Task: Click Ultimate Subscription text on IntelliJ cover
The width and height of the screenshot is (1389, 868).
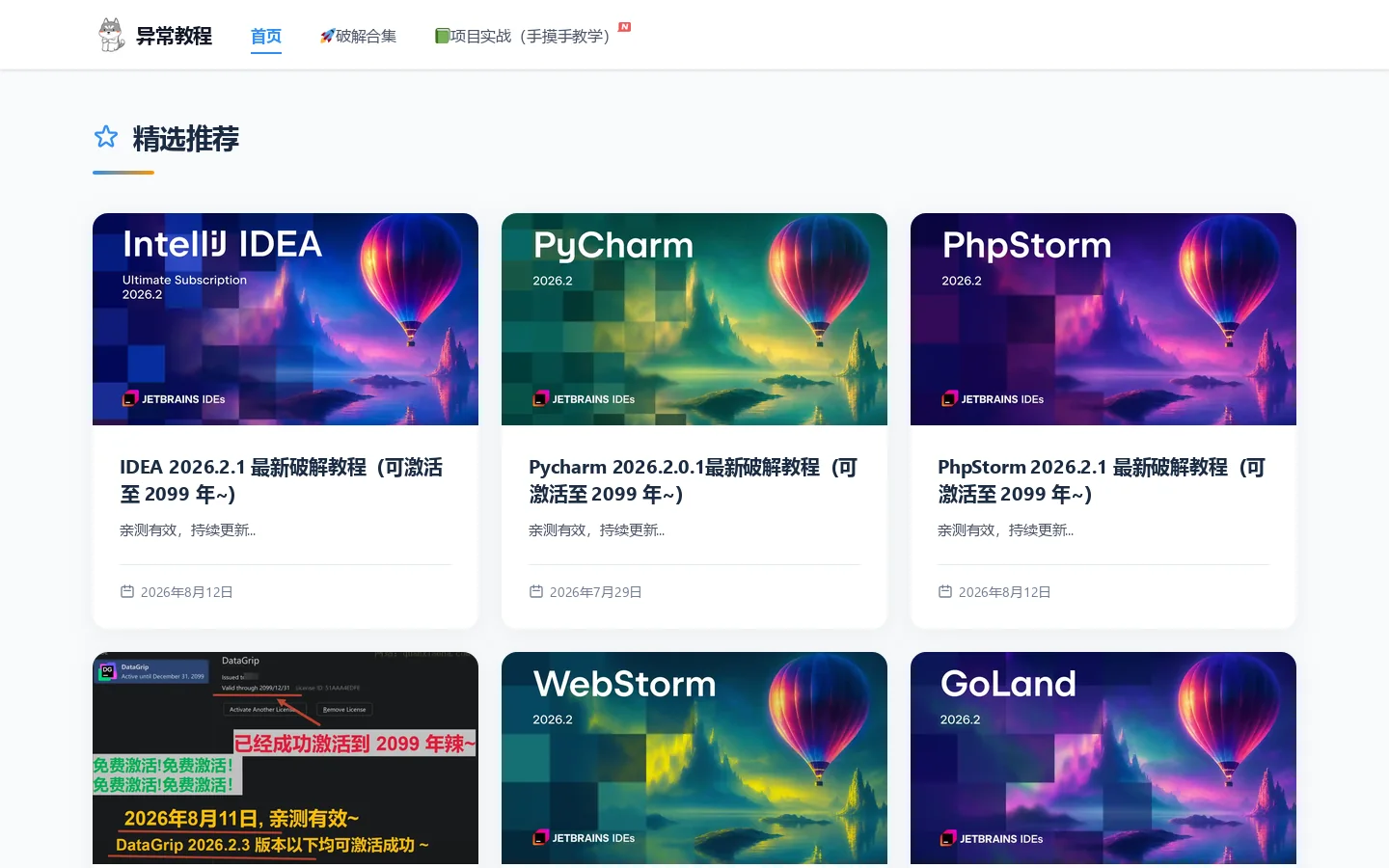Action: pyautogui.click(x=184, y=280)
